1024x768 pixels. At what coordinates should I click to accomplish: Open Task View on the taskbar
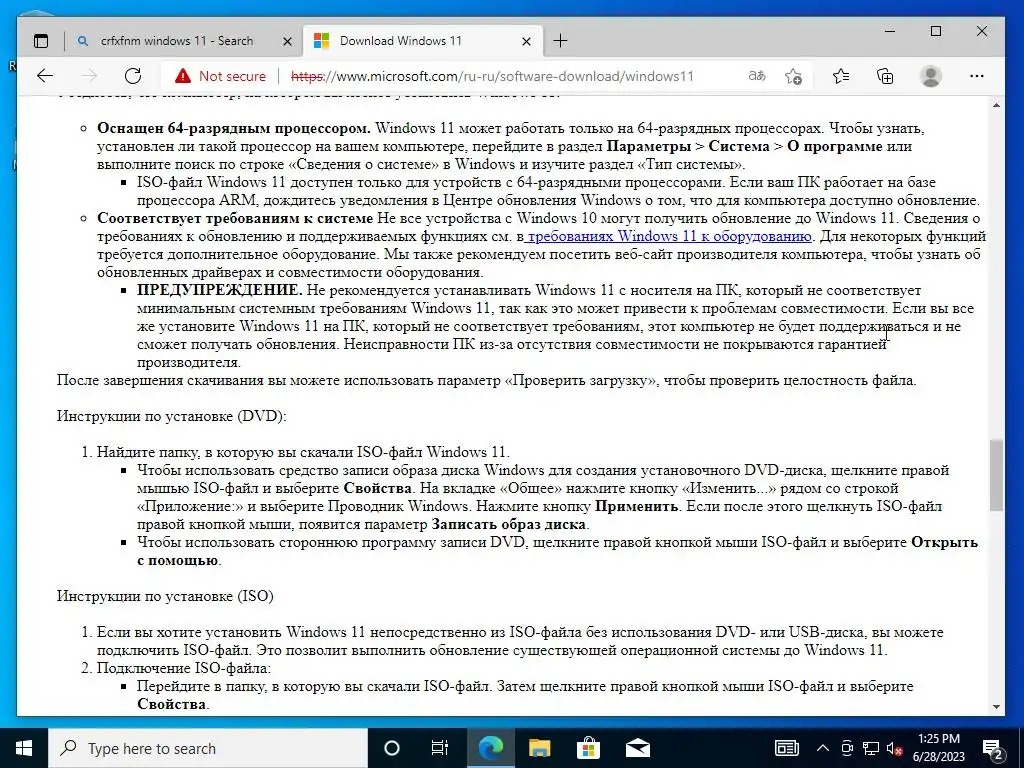point(440,748)
